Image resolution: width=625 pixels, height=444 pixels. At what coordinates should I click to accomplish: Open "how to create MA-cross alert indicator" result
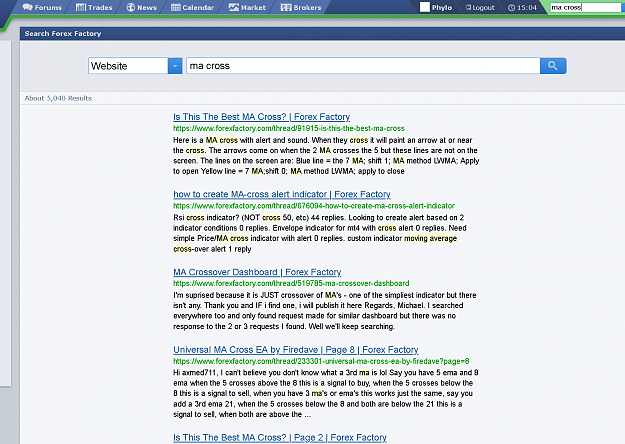click(282, 194)
